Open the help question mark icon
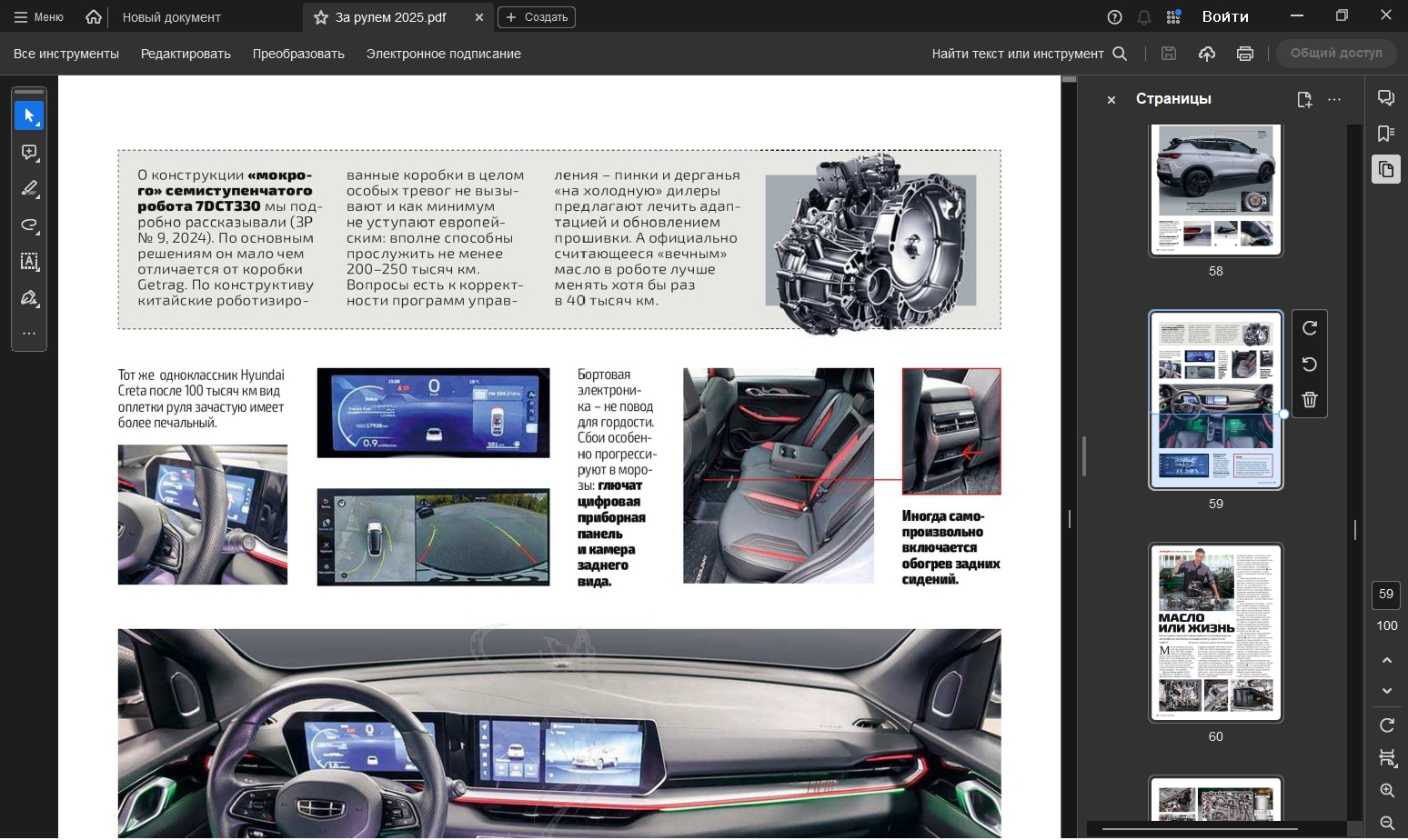 click(1114, 17)
